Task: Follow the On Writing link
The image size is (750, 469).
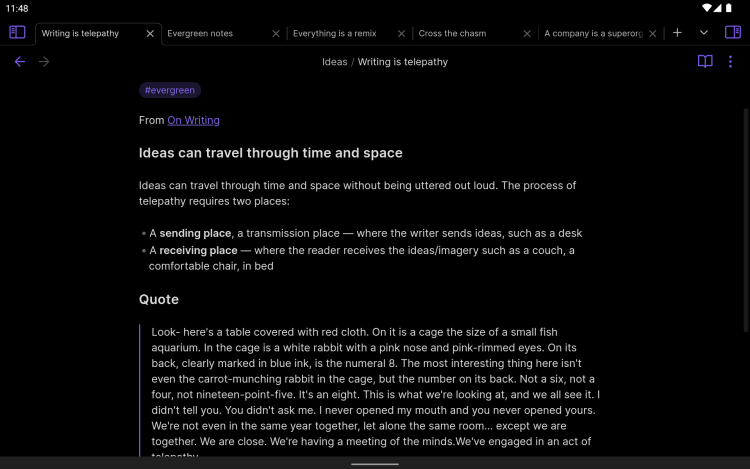Action: (193, 120)
